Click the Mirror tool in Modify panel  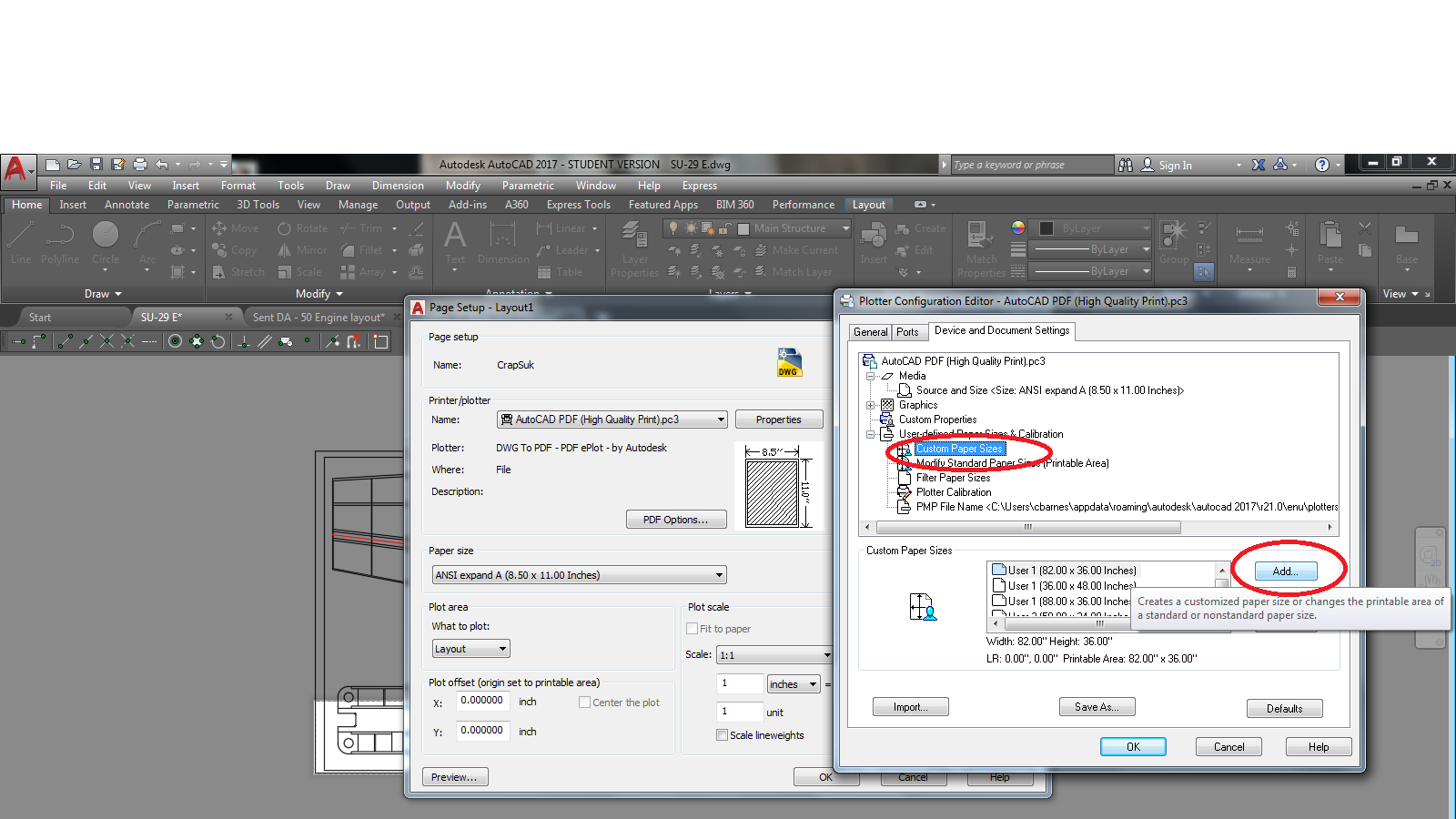[302, 250]
